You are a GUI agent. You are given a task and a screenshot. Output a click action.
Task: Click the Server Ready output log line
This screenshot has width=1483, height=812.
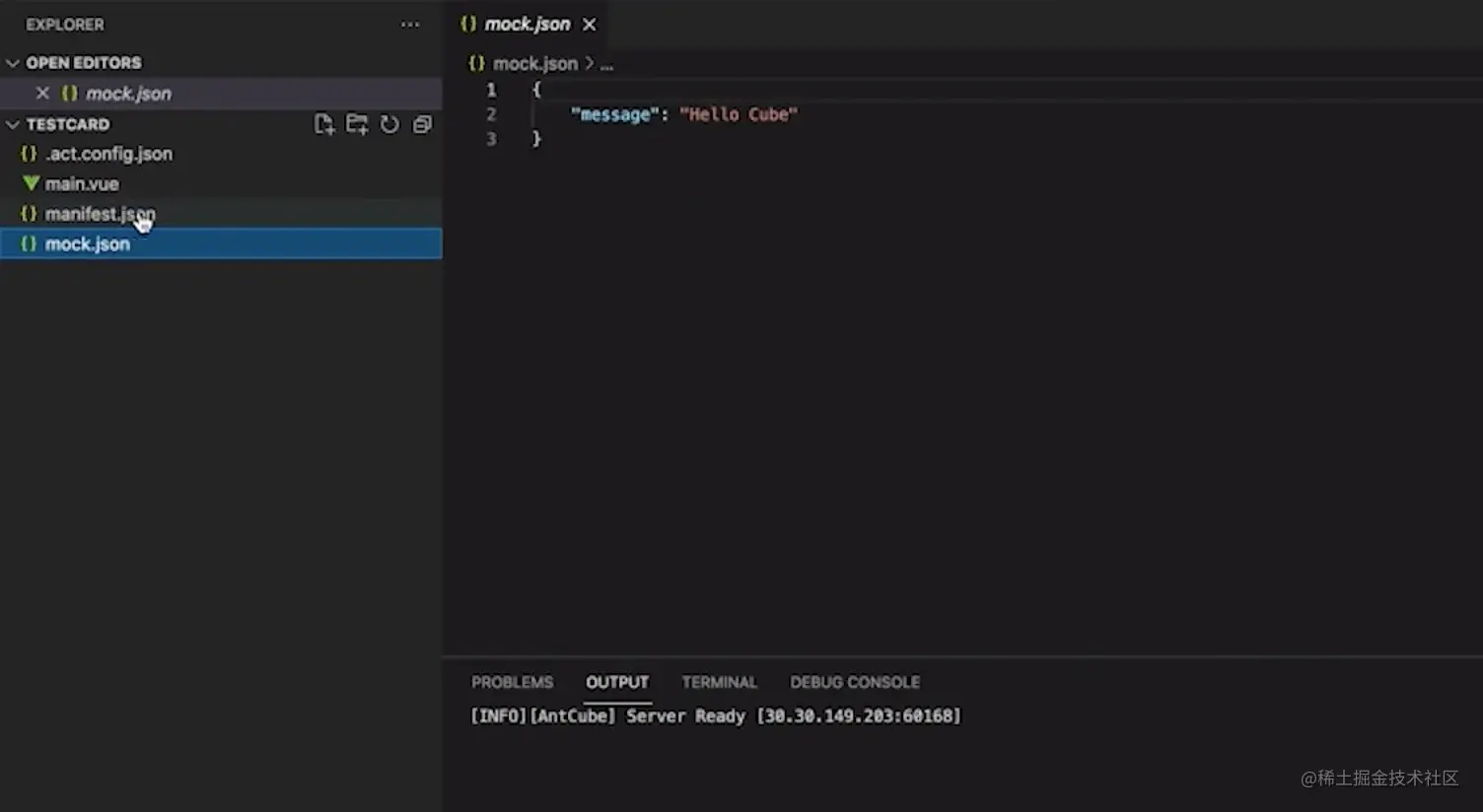[716, 716]
